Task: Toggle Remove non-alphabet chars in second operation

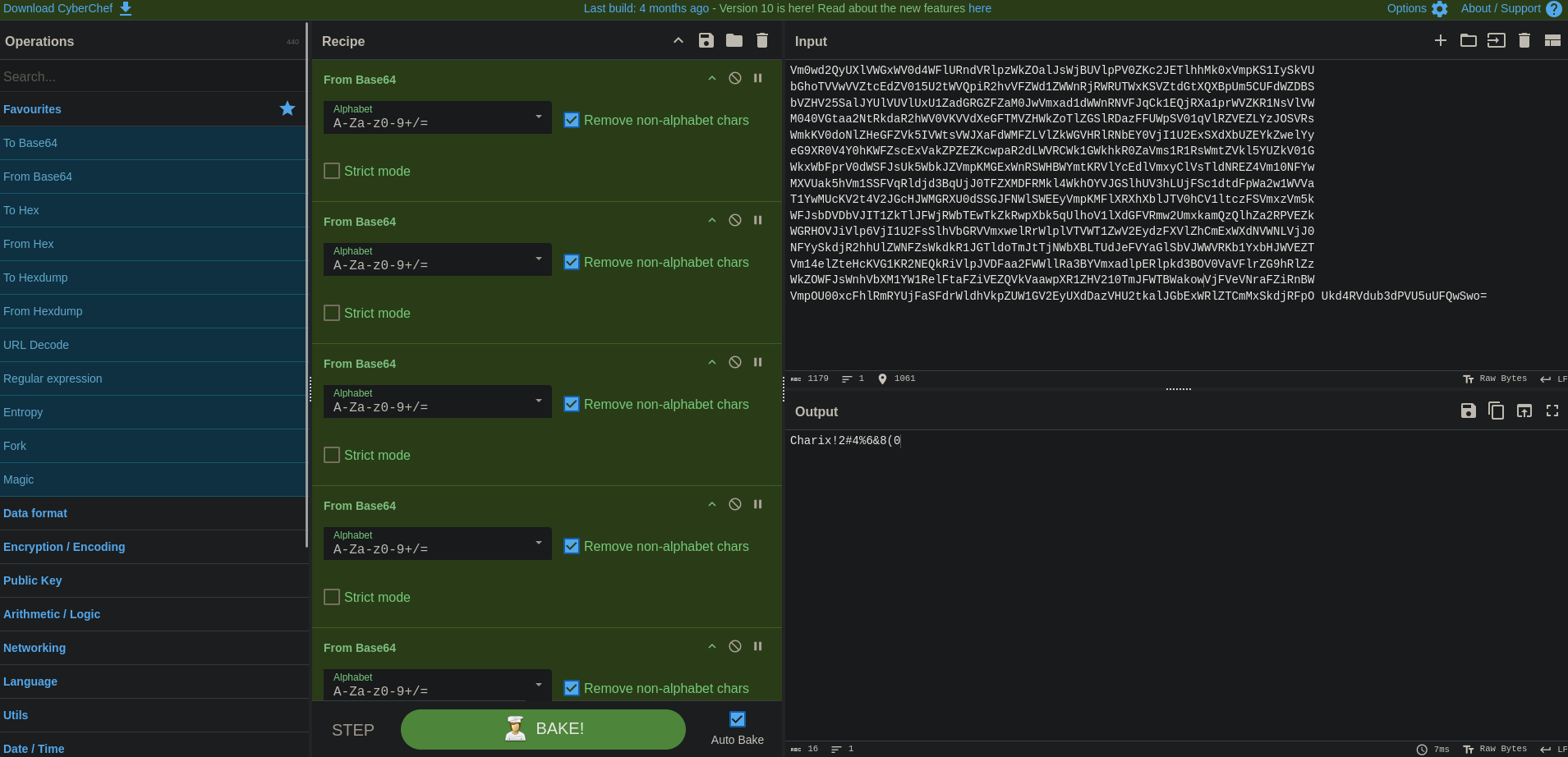Action: [x=572, y=262]
